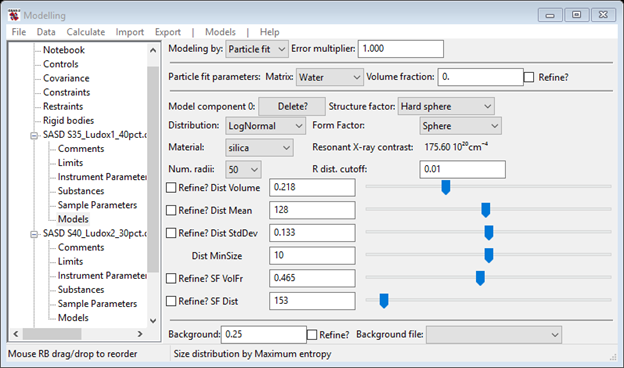The image size is (624, 368).
Task: Enable Refine? Dist Volume checkbox
Action: tap(171, 187)
